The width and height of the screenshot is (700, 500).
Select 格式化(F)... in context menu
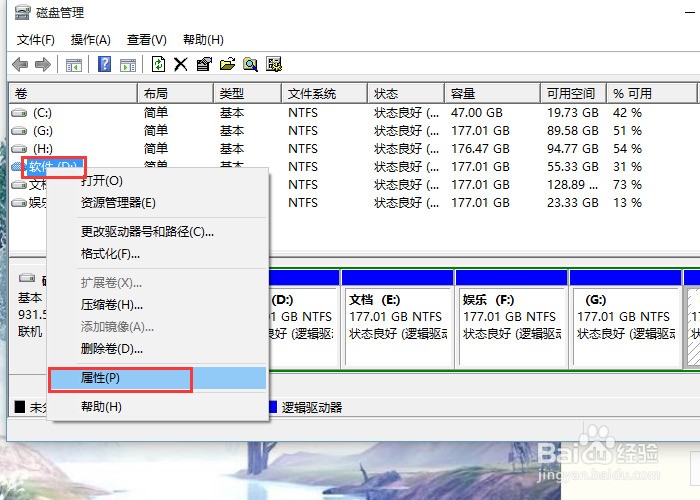pyautogui.click(x=157, y=254)
